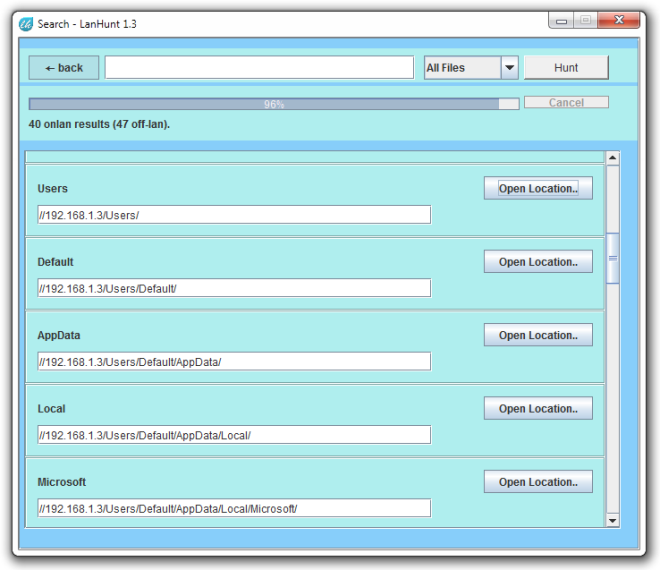This screenshot has width=660, height=570.
Task: Focus the search query text field
Action: coord(259,67)
